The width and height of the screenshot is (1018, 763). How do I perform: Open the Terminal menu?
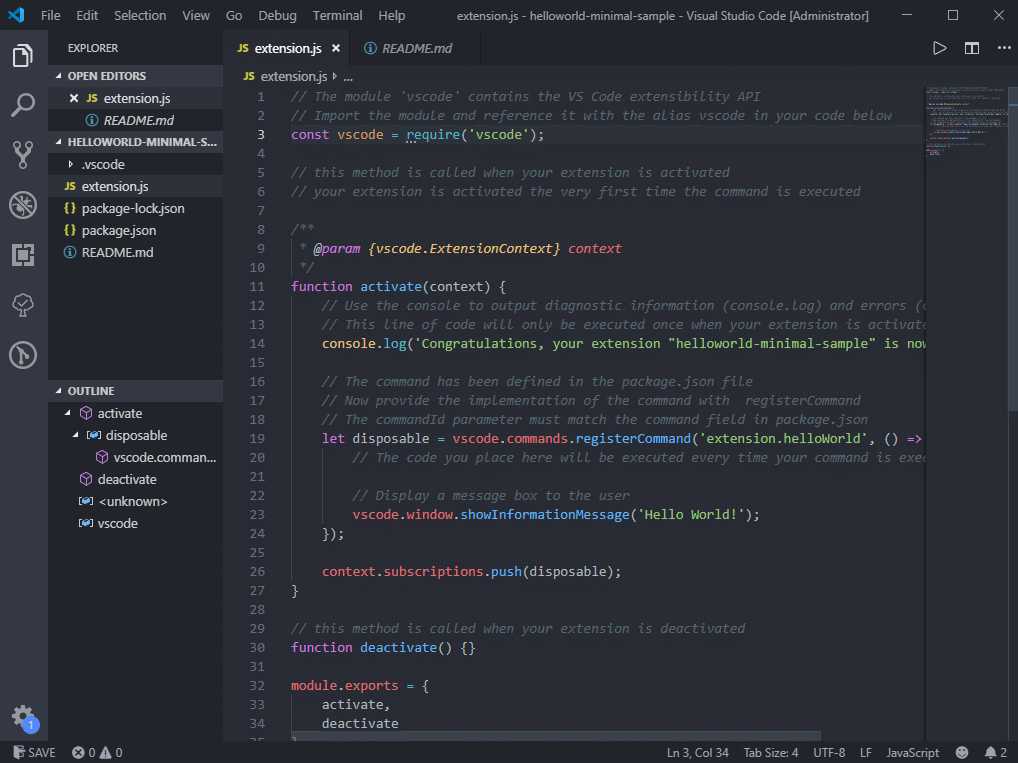(337, 16)
